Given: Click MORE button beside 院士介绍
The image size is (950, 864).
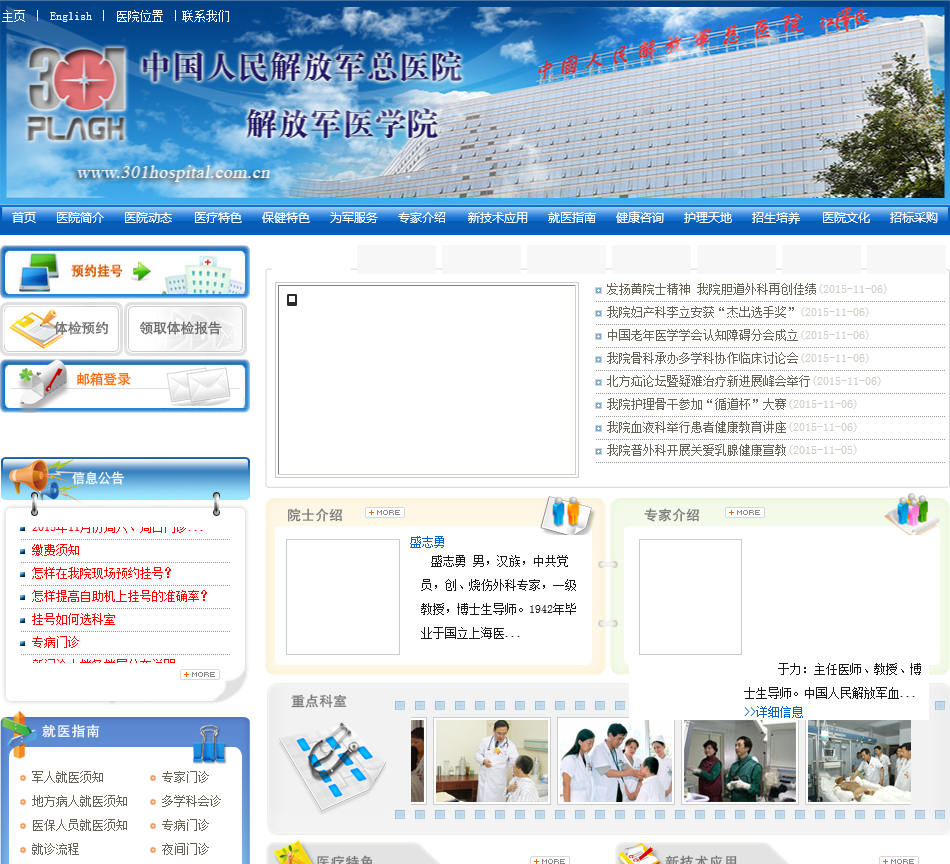Looking at the screenshot, I should [x=385, y=513].
